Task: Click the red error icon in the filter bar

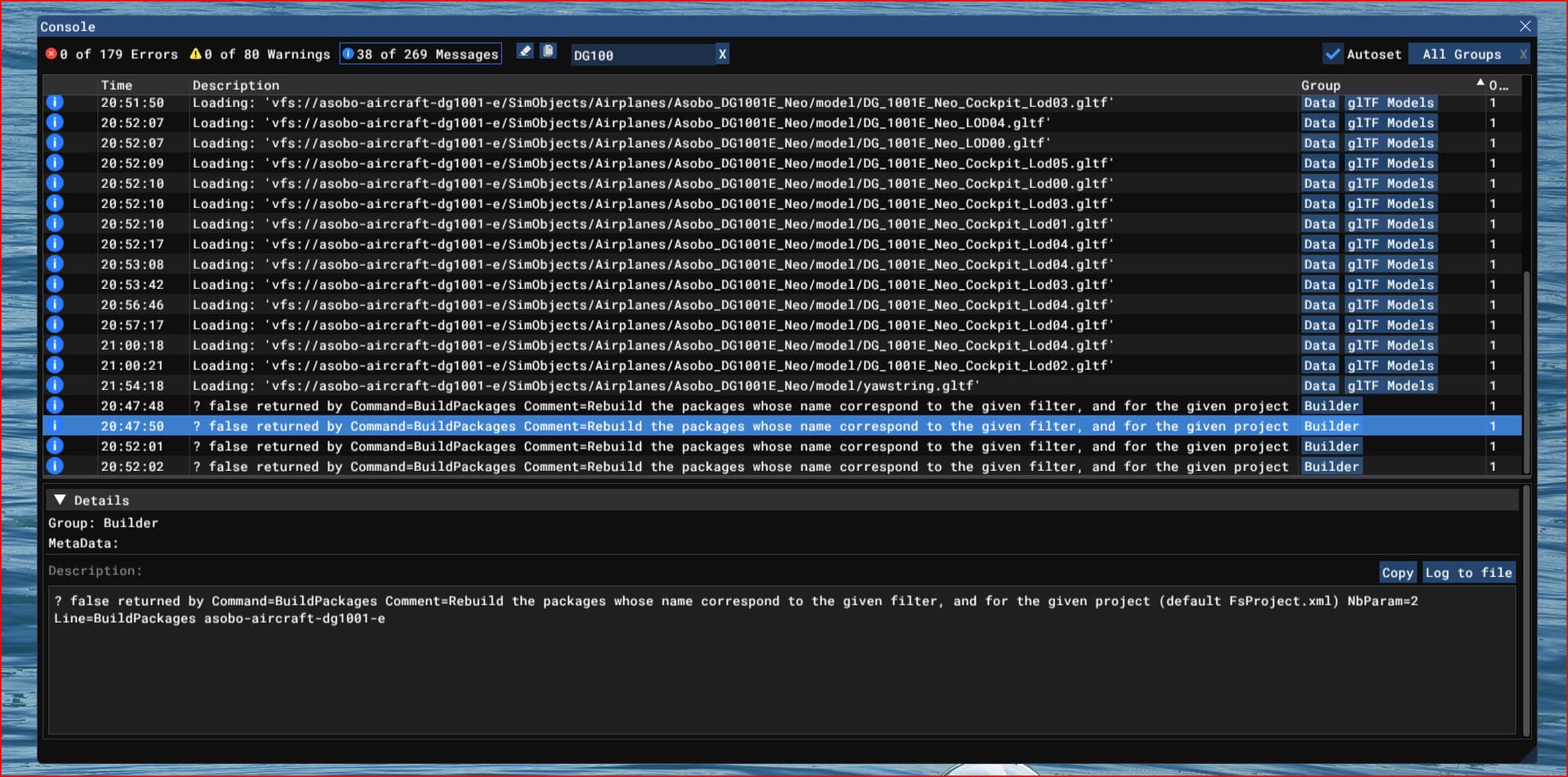Action: (51, 55)
